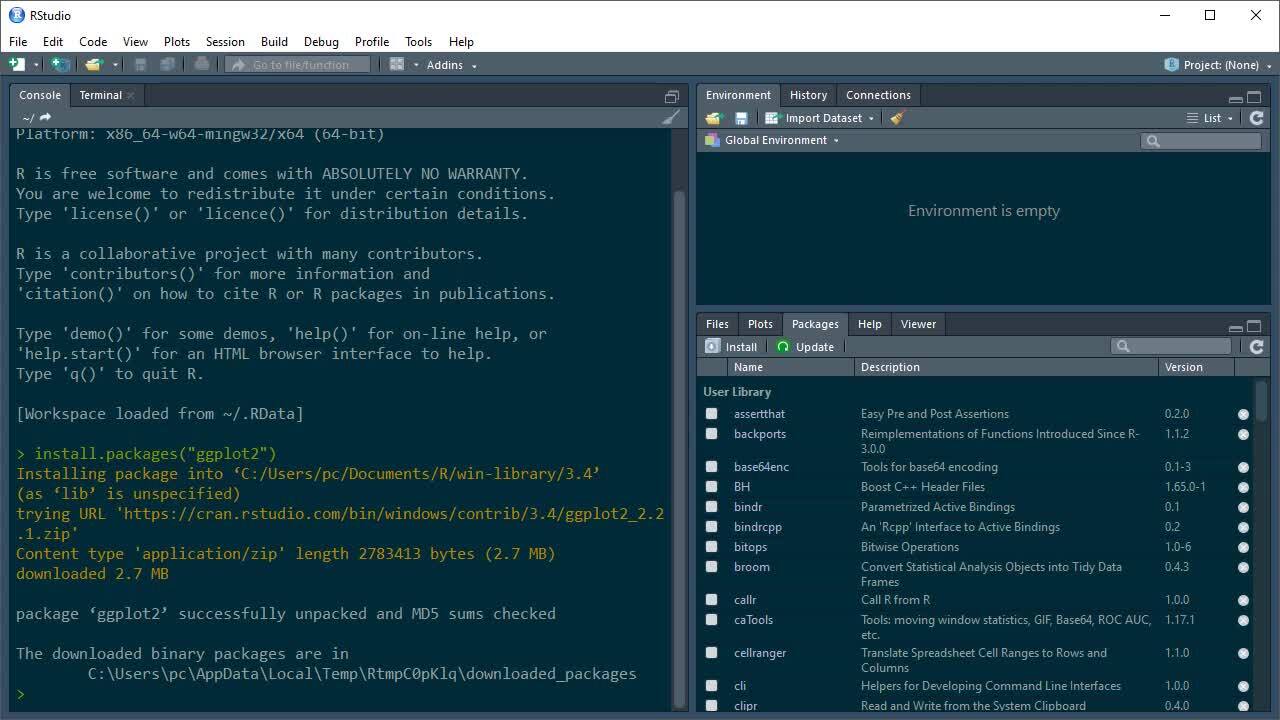
Task: Click the Print icon in main toolbar
Action: point(202,64)
